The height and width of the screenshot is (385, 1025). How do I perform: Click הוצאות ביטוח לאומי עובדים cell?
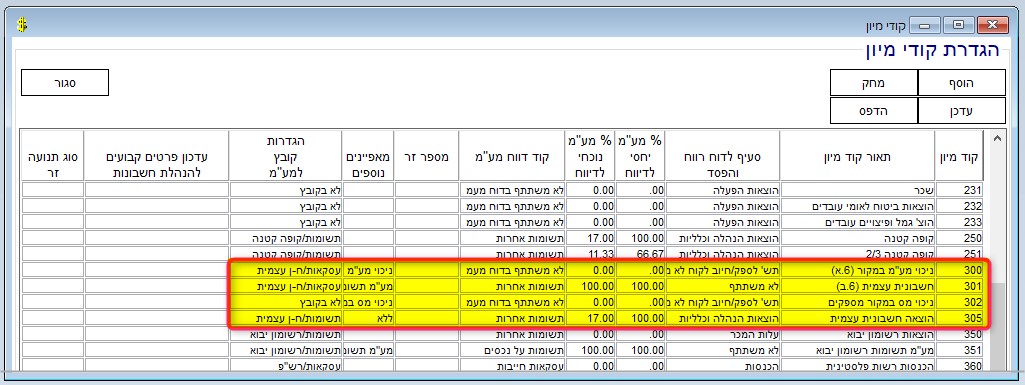click(858, 206)
